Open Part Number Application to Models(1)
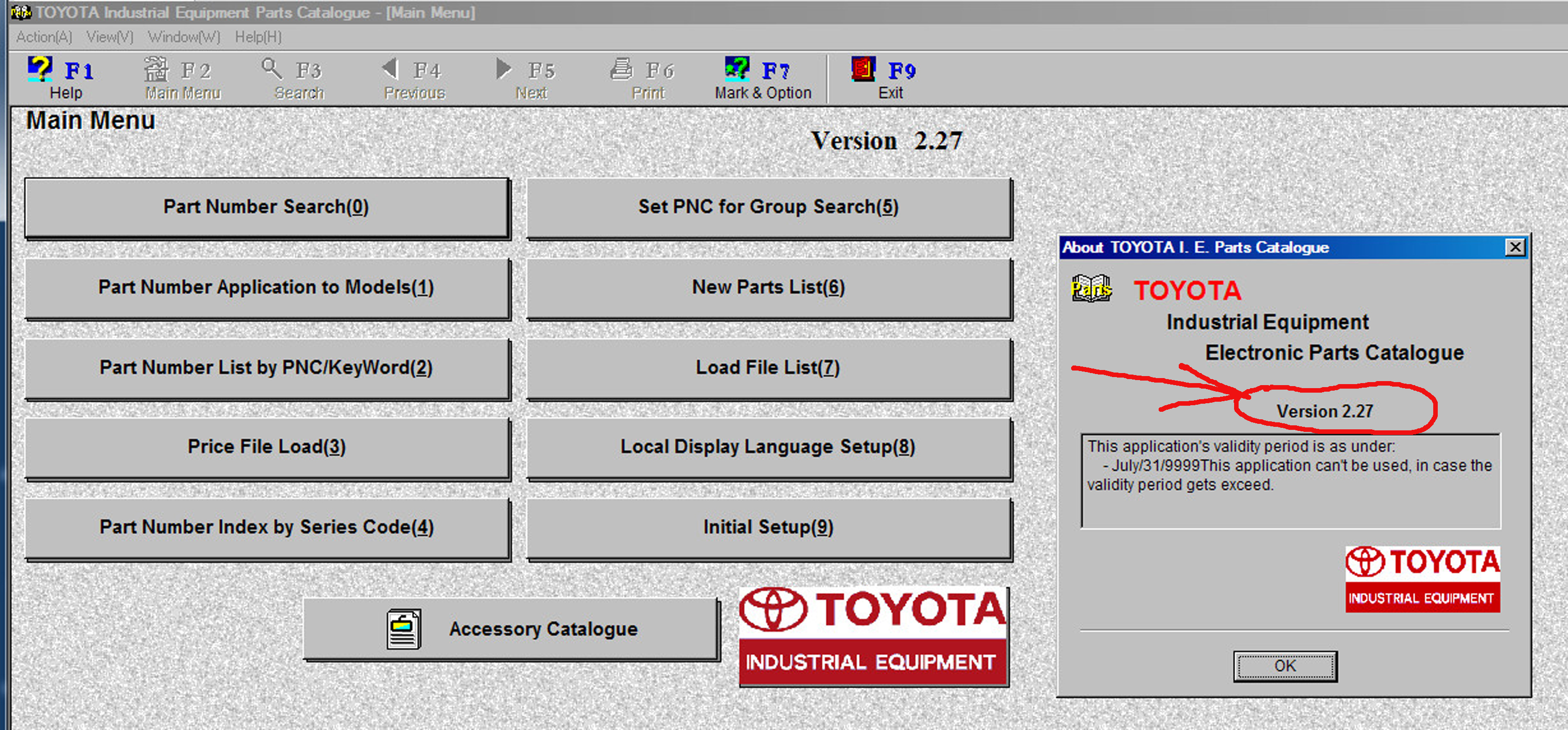 tap(266, 287)
